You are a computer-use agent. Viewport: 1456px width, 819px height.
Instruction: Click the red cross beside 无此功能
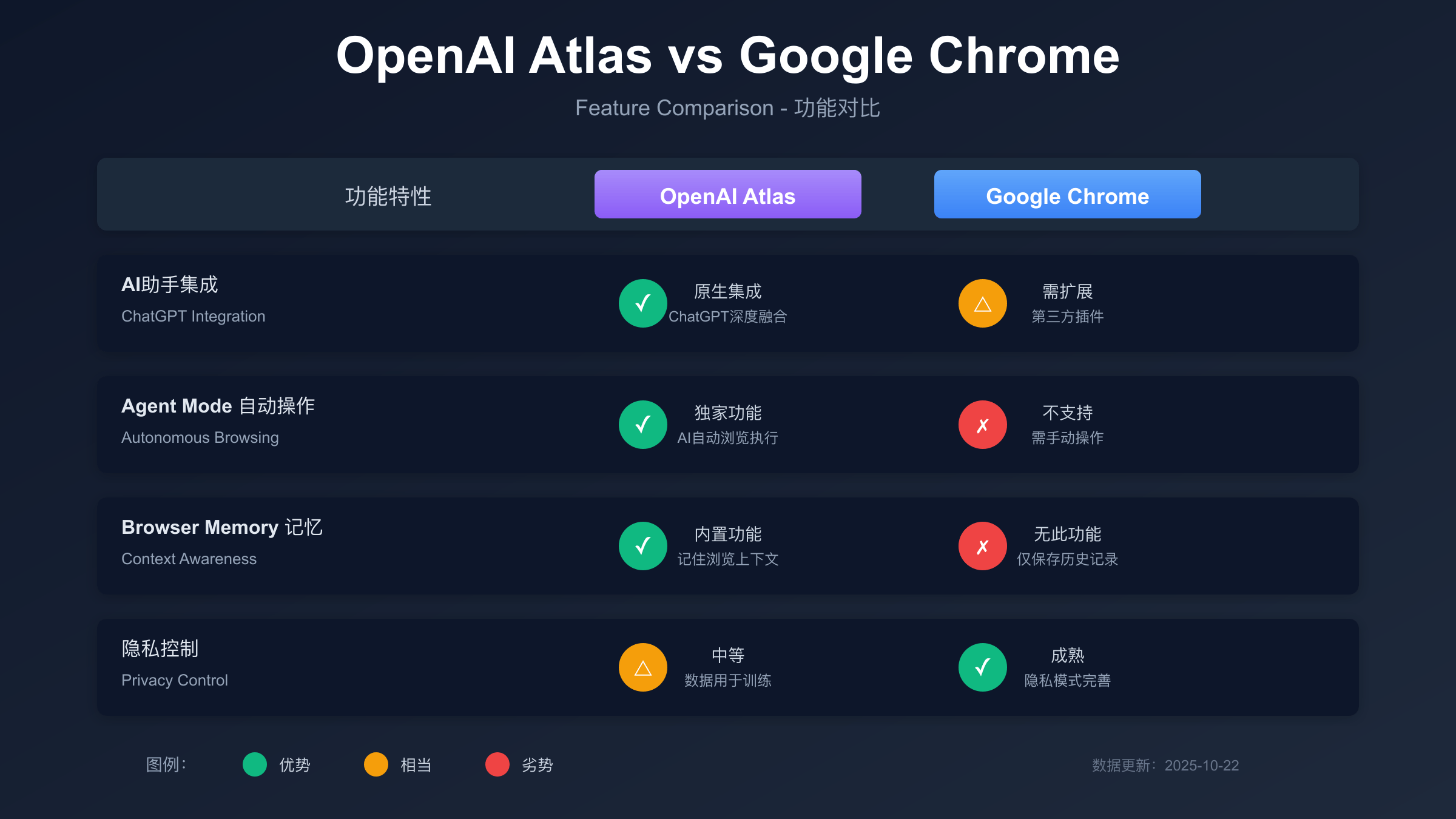pyautogui.click(x=983, y=546)
